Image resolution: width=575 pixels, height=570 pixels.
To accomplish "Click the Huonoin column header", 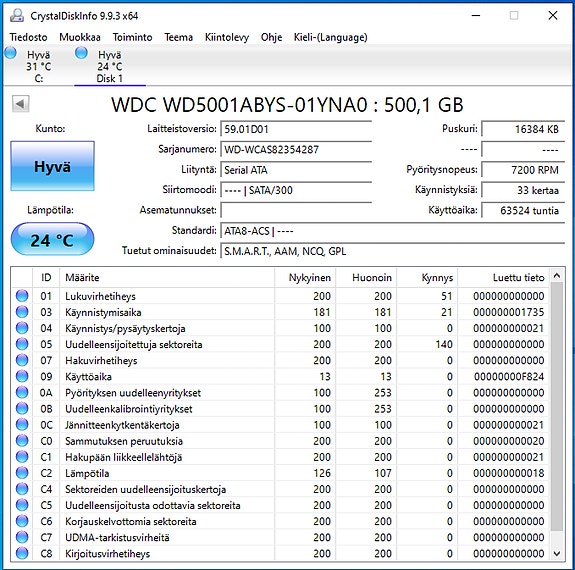I will coord(366,278).
